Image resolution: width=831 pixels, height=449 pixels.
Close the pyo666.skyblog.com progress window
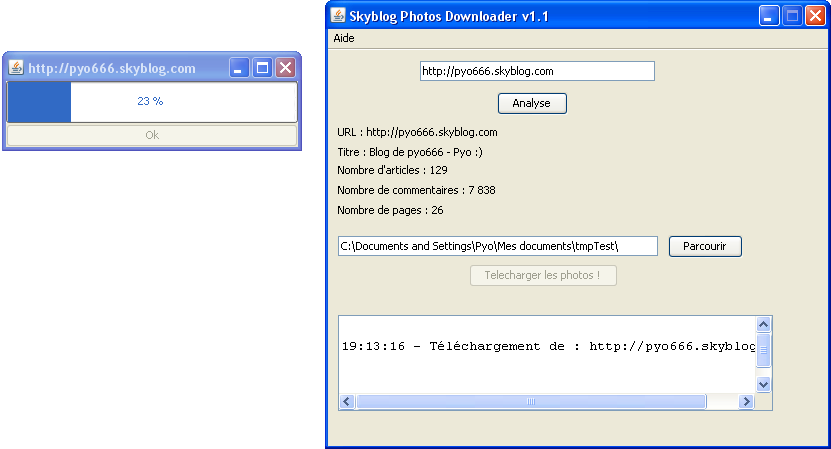coord(285,68)
